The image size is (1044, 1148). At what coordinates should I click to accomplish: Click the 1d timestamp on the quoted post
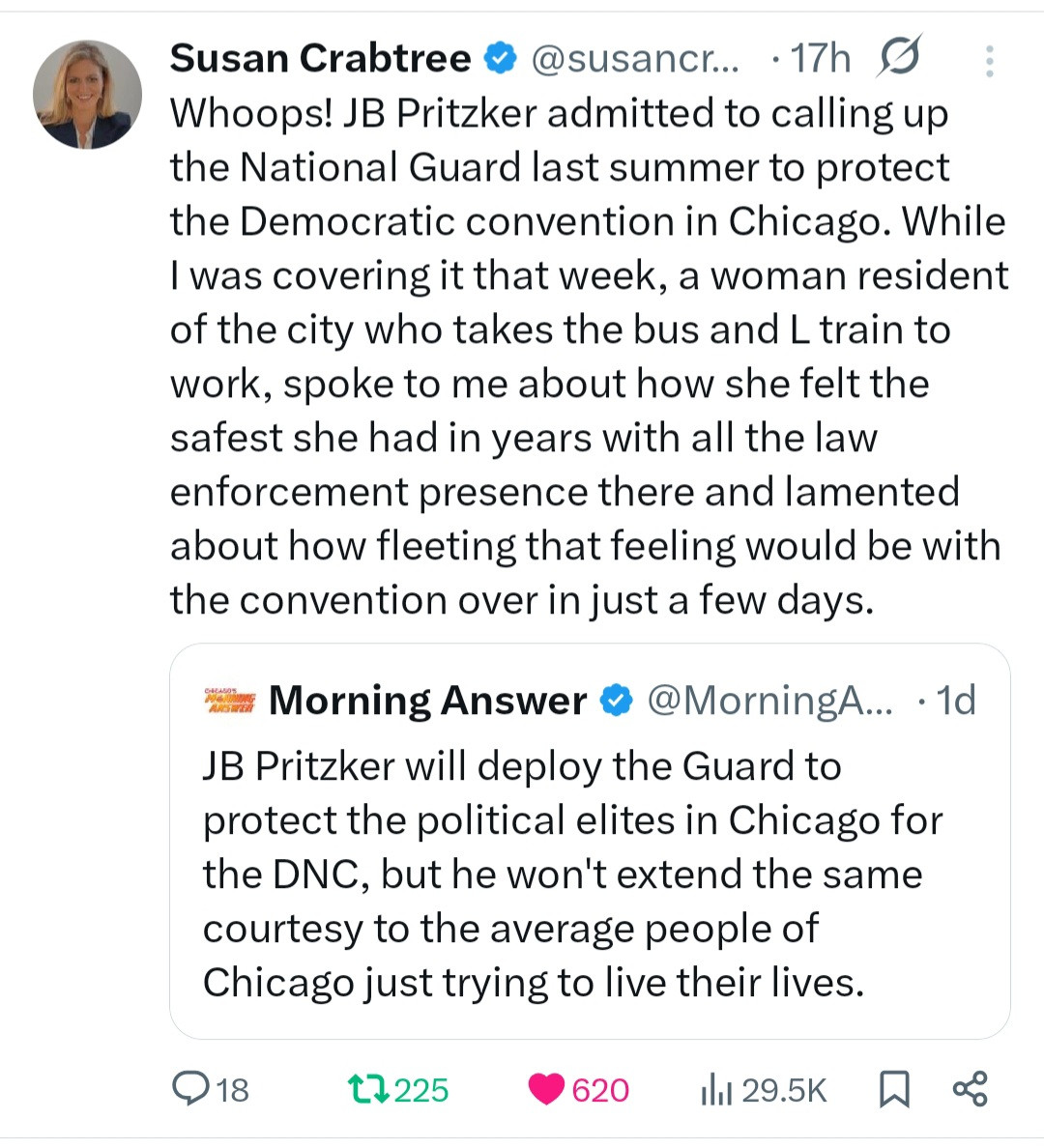(956, 701)
